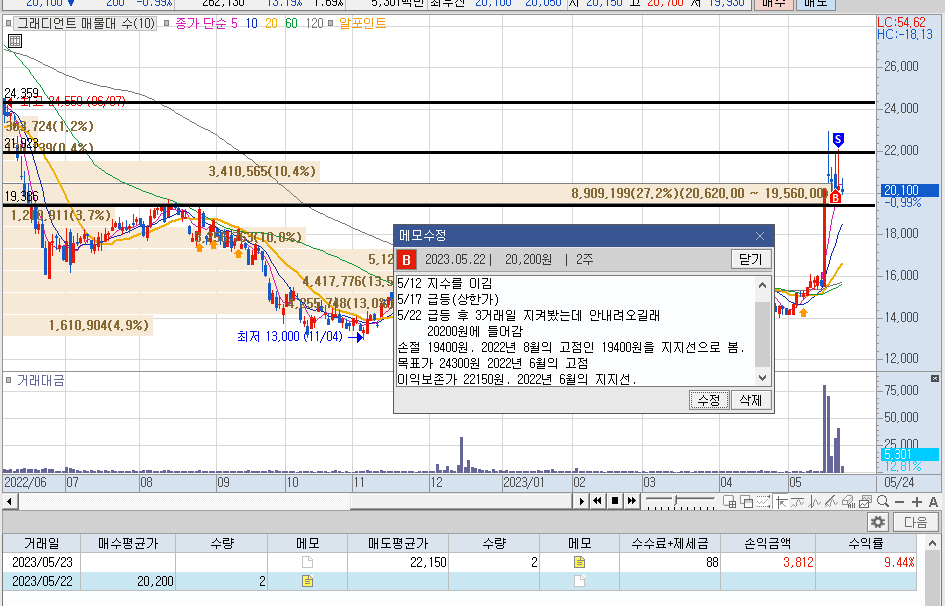Click the fast-forward double-arrow button

tap(631, 501)
